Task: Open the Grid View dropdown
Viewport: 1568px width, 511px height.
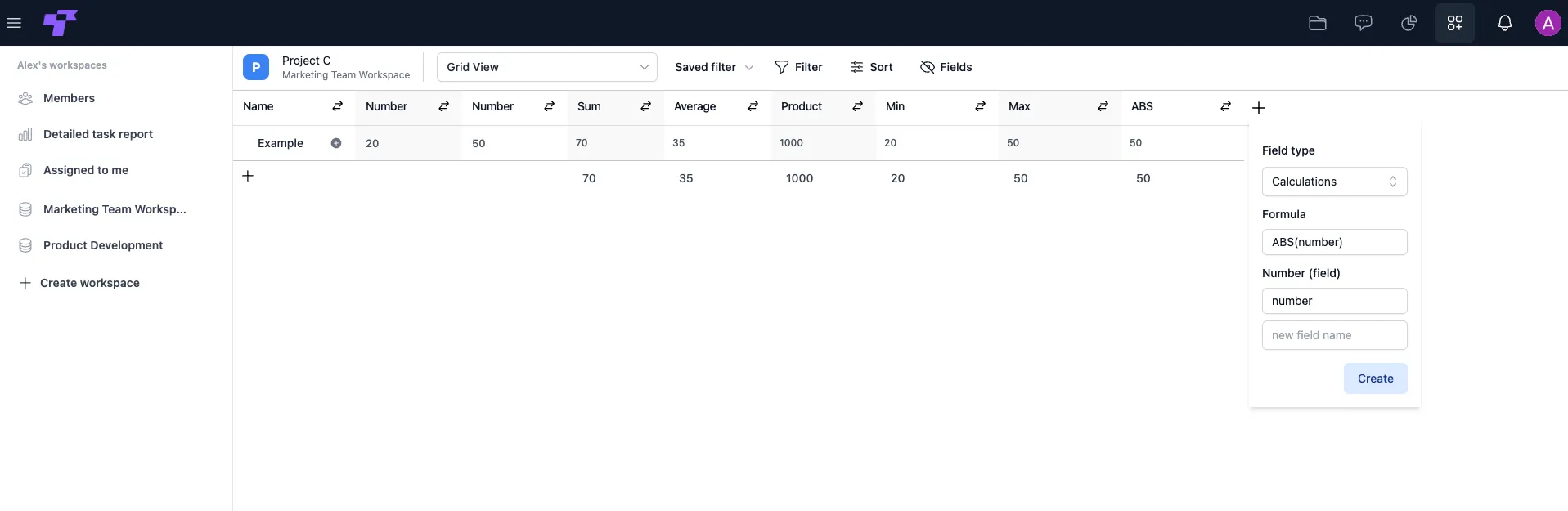Action: pos(547,67)
